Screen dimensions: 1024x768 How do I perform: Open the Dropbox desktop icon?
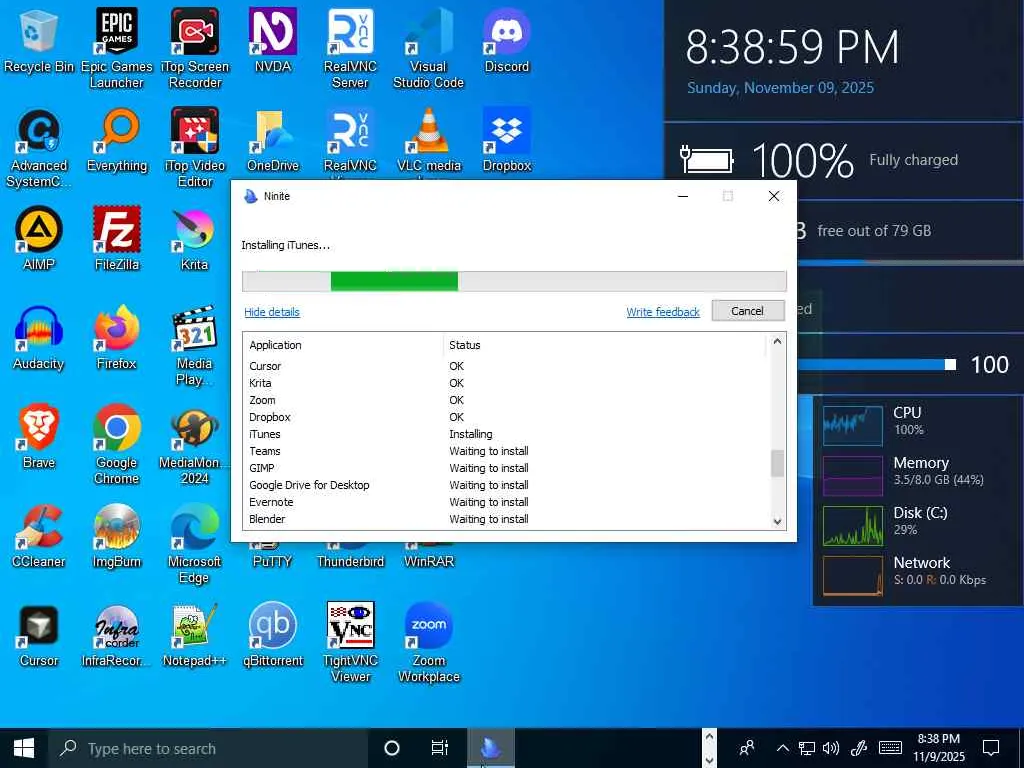[x=507, y=140]
